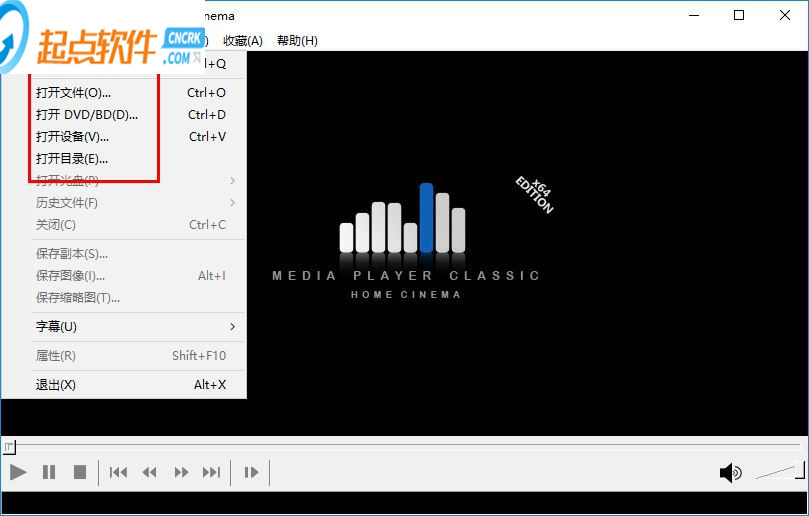Skip to previous track button
809x516 pixels.
pos(118,472)
